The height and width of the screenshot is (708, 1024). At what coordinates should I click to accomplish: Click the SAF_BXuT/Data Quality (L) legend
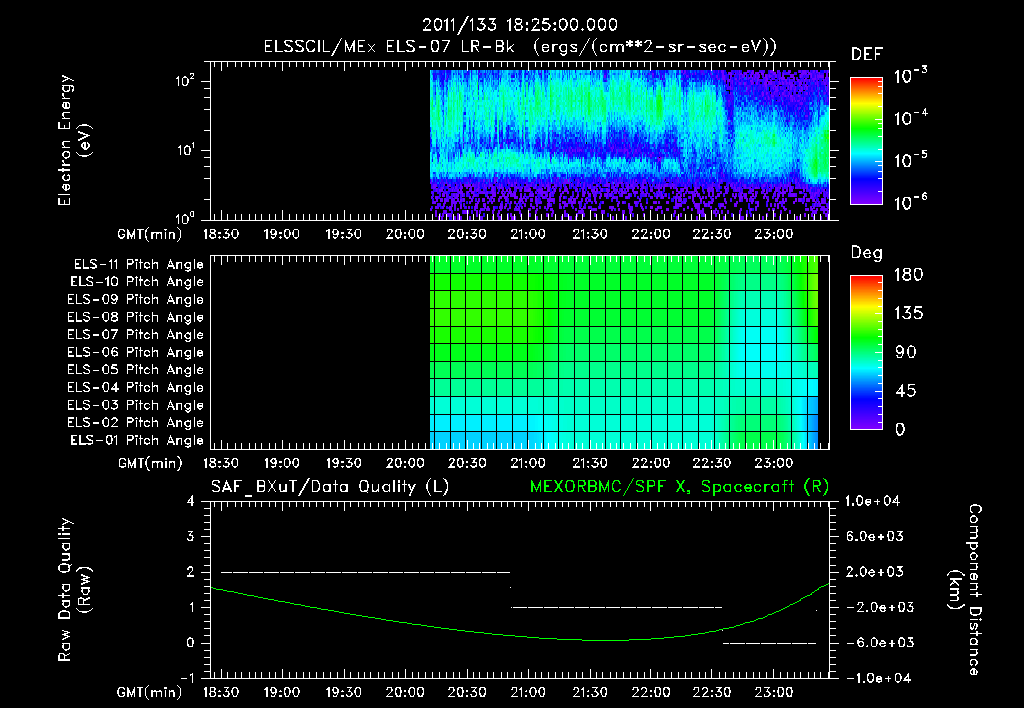330,487
